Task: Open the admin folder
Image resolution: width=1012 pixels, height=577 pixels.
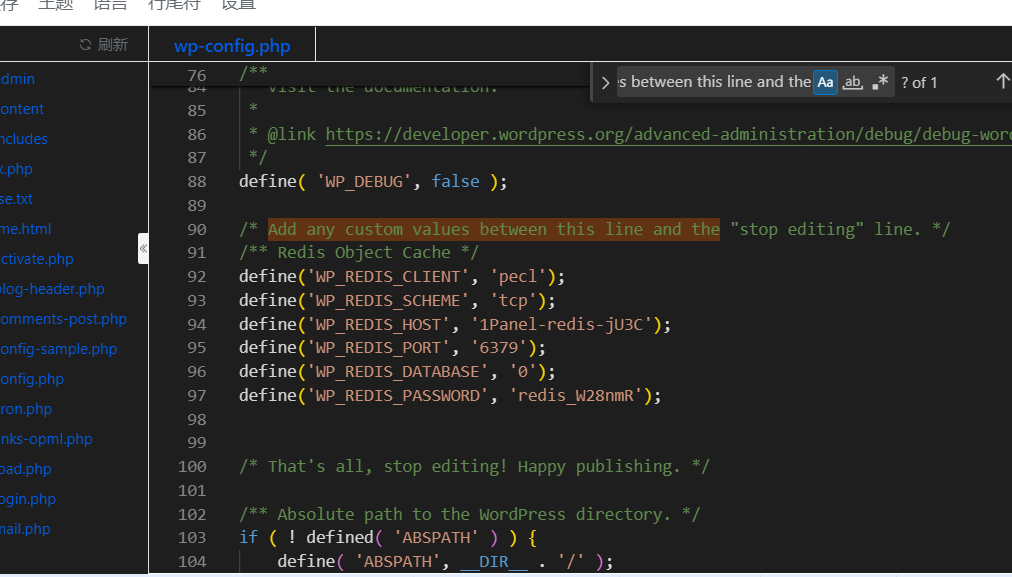Action: [x=17, y=79]
